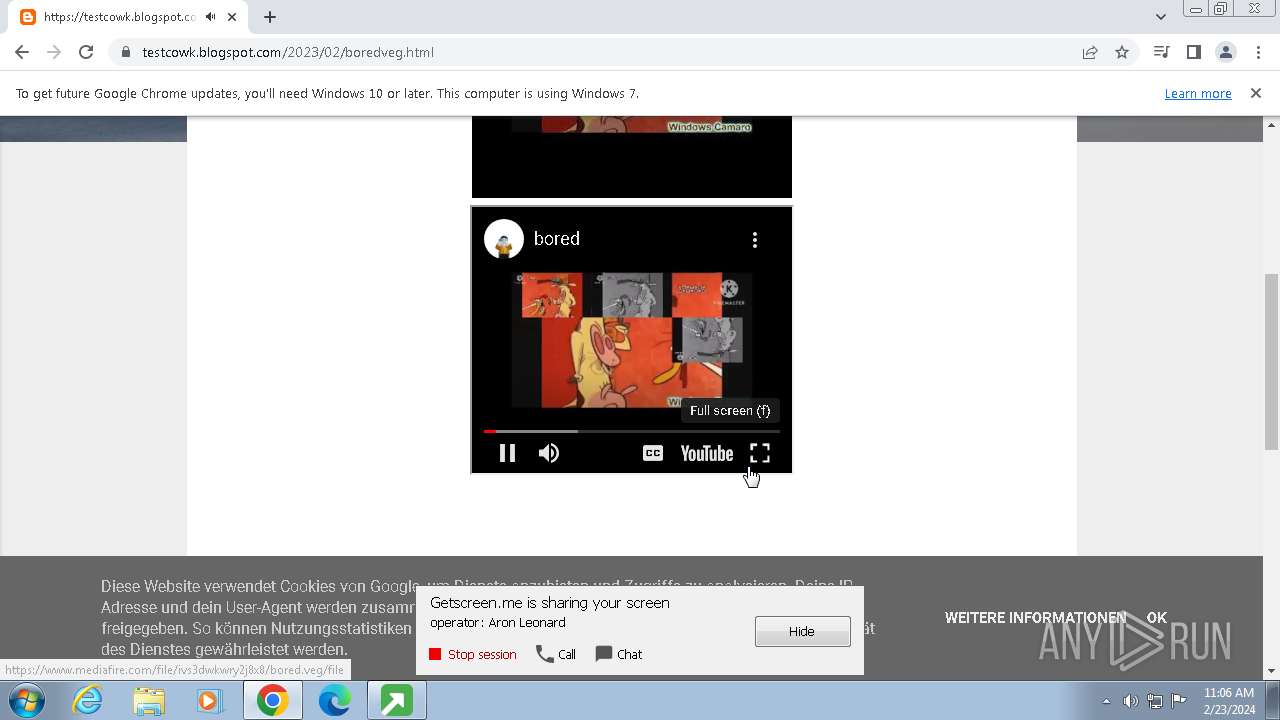The width and height of the screenshot is (1280, 720).
Task: Open Windows Media Player from taskbar
Action: (210, 701)
